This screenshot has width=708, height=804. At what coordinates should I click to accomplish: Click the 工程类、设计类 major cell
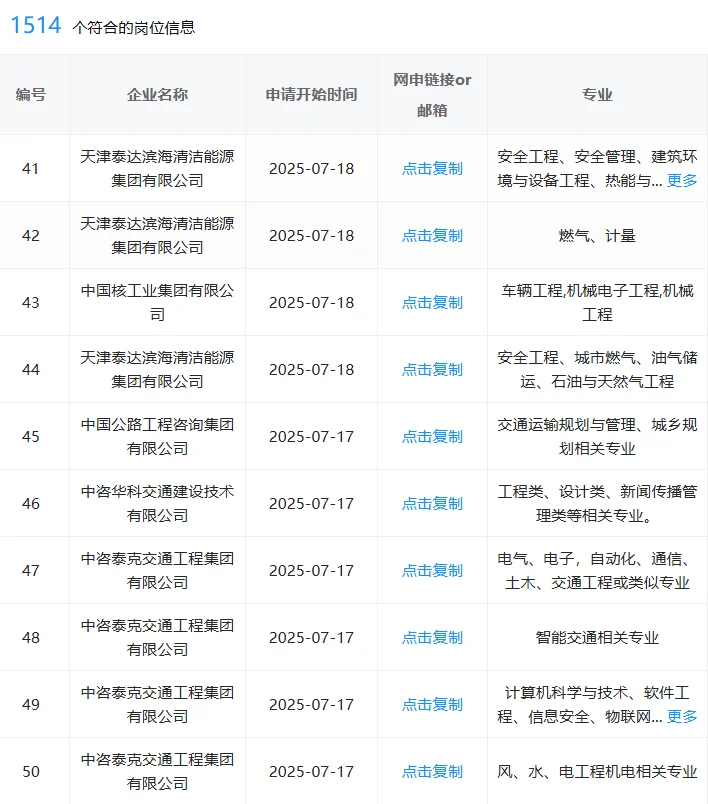point(597,504)
